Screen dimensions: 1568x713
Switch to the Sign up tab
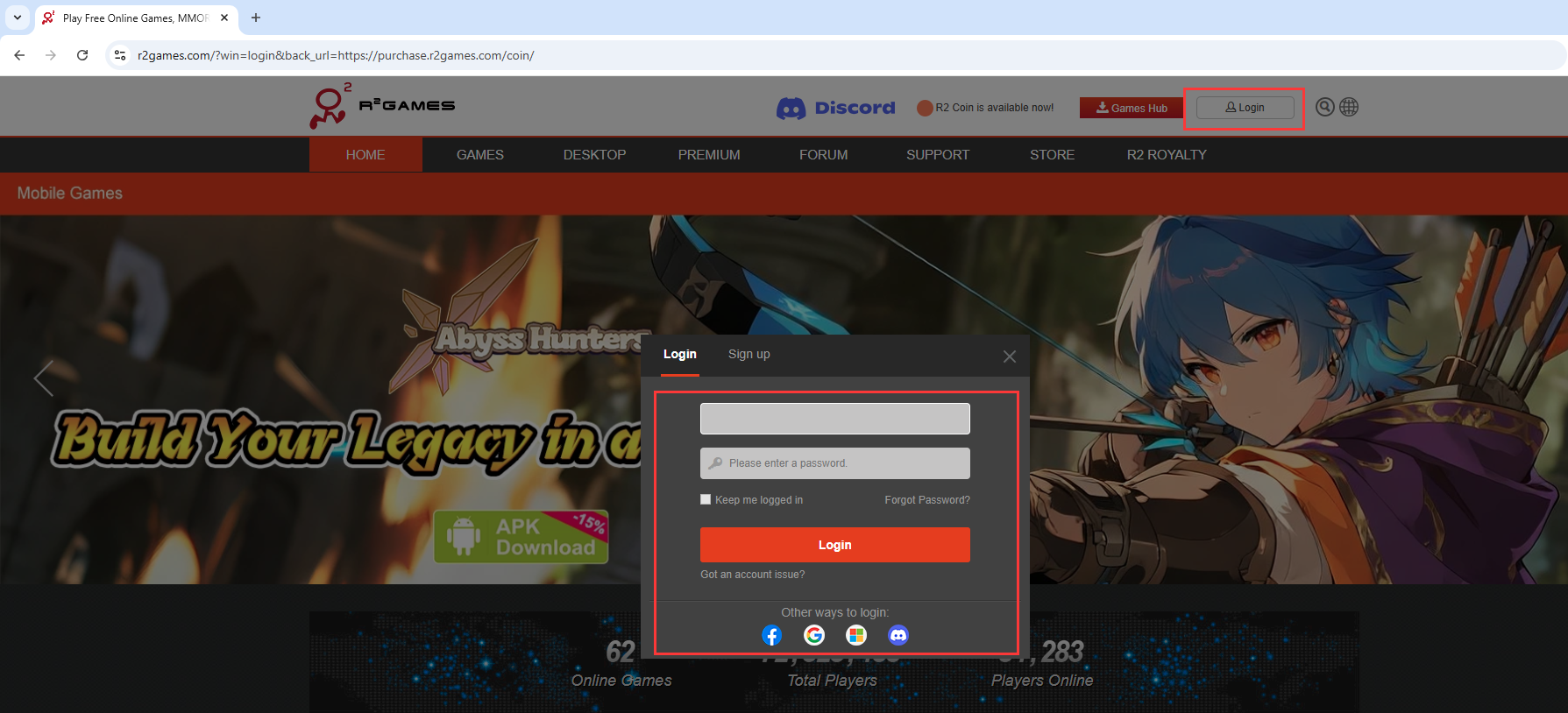749,355
